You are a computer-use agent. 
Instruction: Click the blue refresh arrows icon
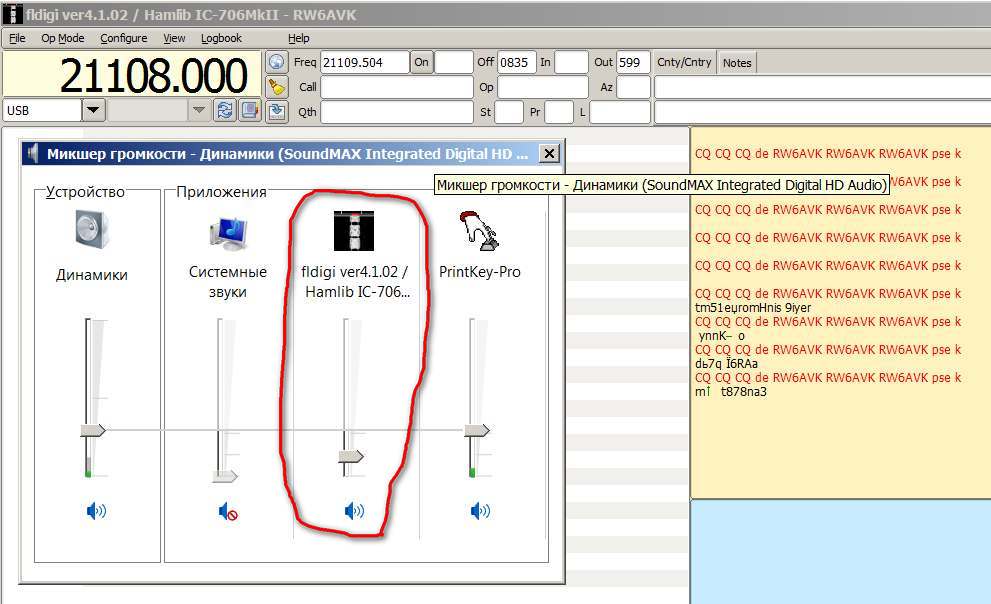(x=225, y=110)
